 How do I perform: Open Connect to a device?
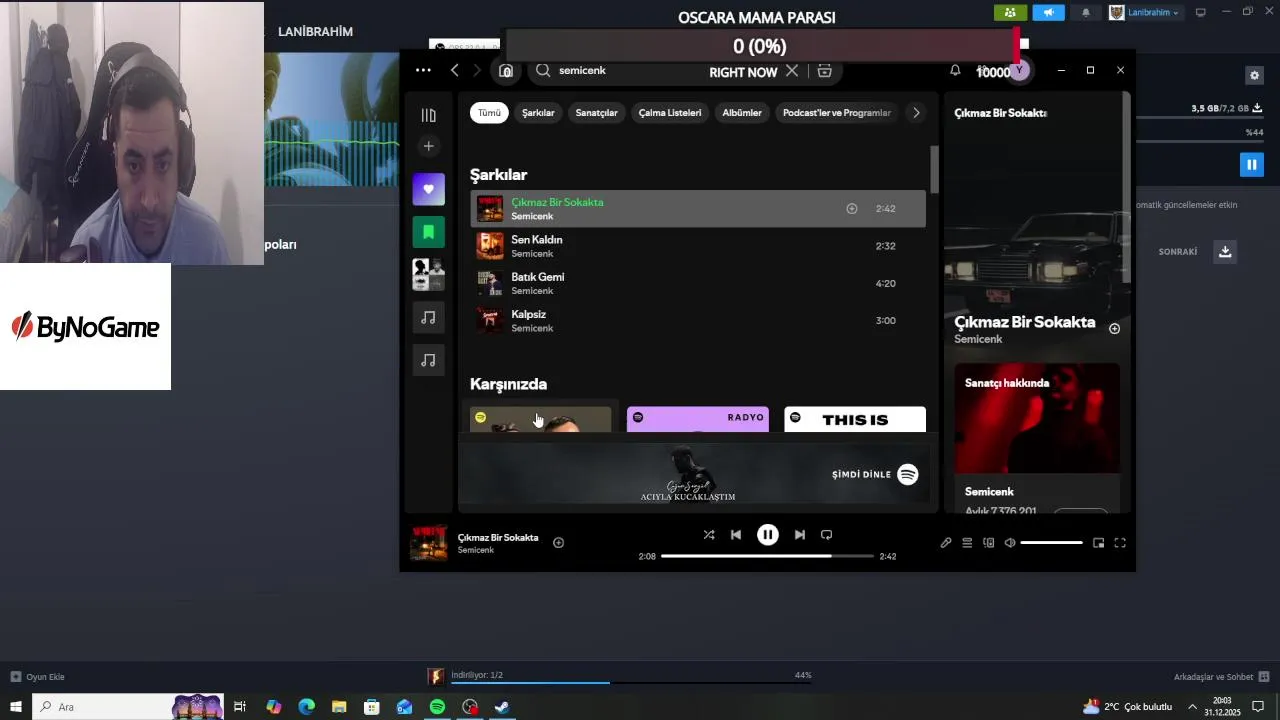click(989, 543)
